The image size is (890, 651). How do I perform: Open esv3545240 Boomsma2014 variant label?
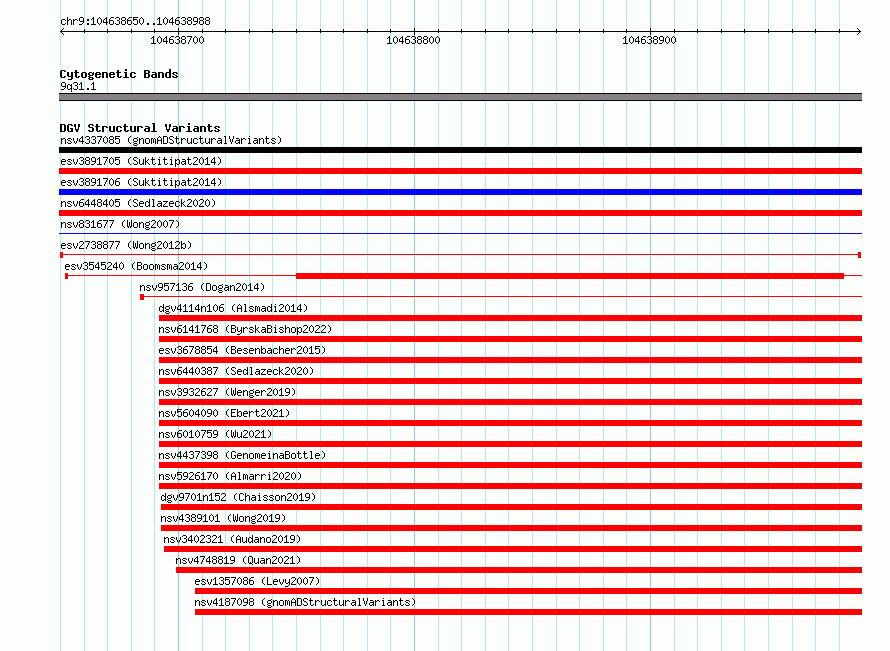(136, 266)
